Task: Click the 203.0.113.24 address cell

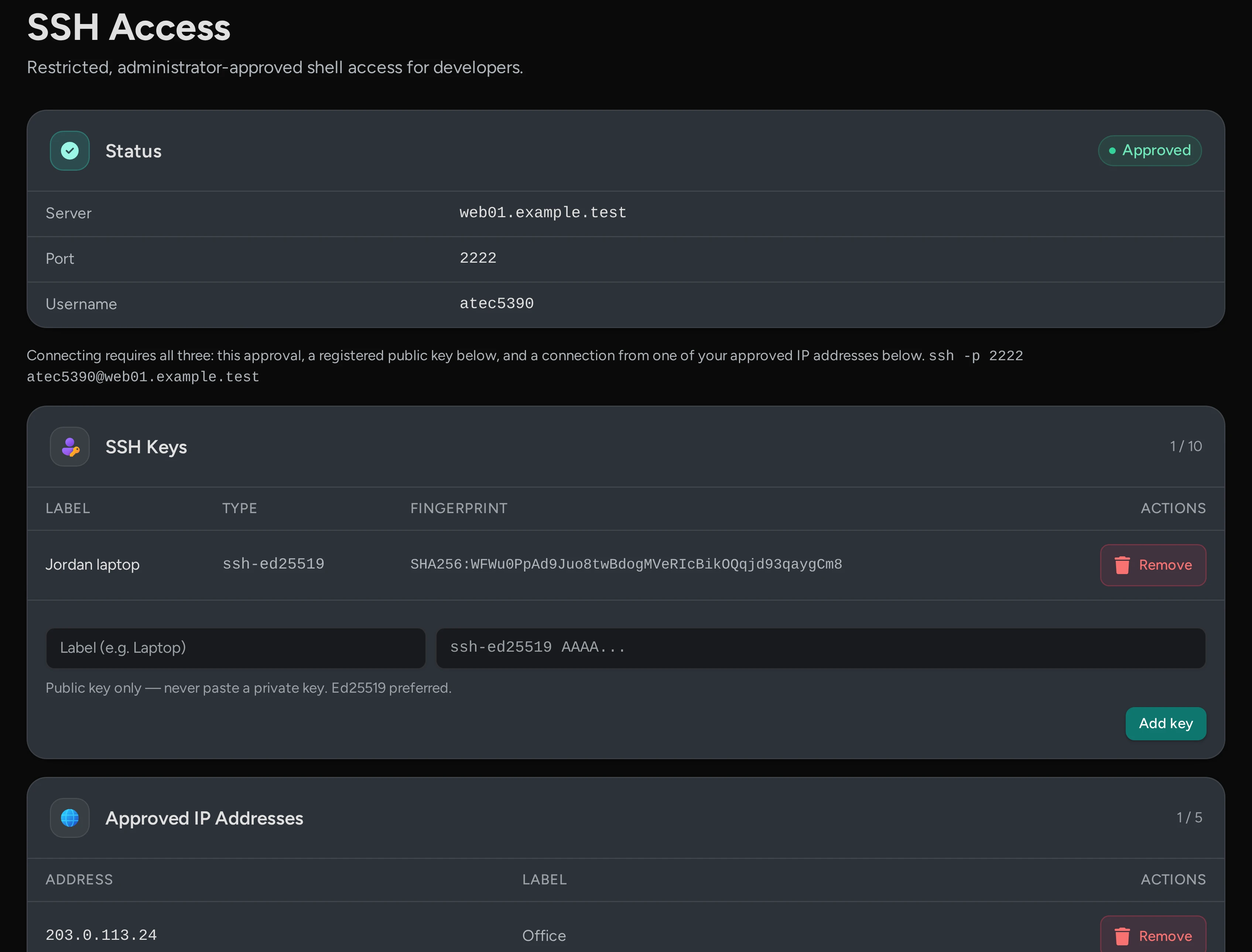Action: coord(101,936)
